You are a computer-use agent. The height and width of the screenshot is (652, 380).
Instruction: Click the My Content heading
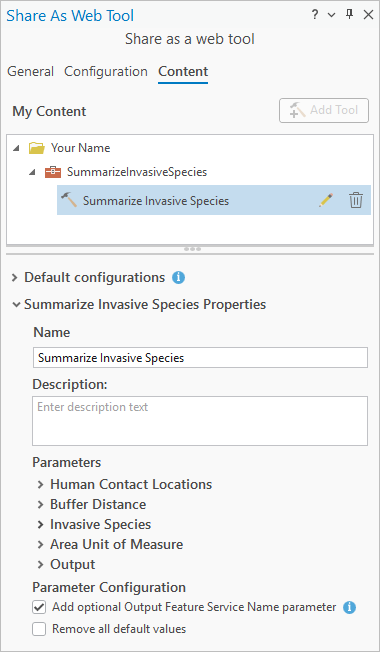click(49, 111)
